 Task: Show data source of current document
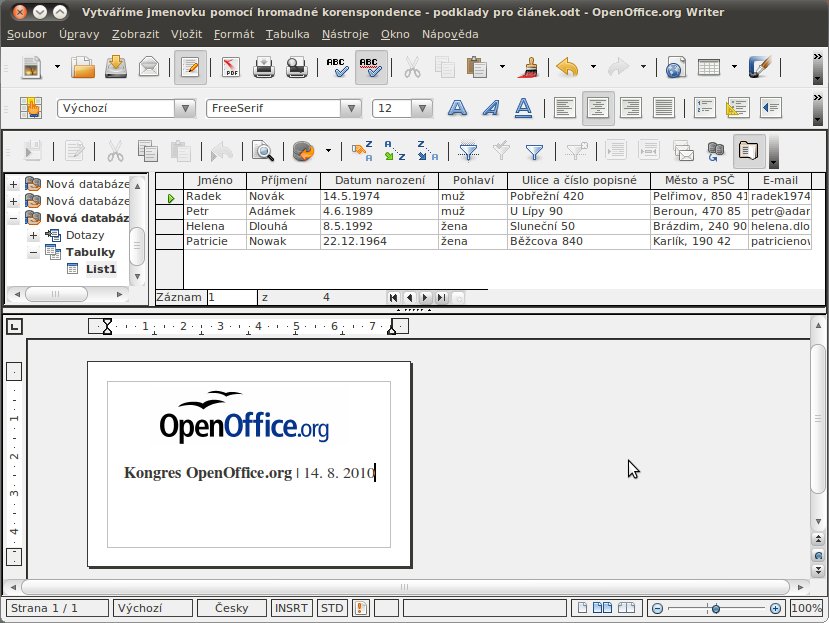coord(716,151)
